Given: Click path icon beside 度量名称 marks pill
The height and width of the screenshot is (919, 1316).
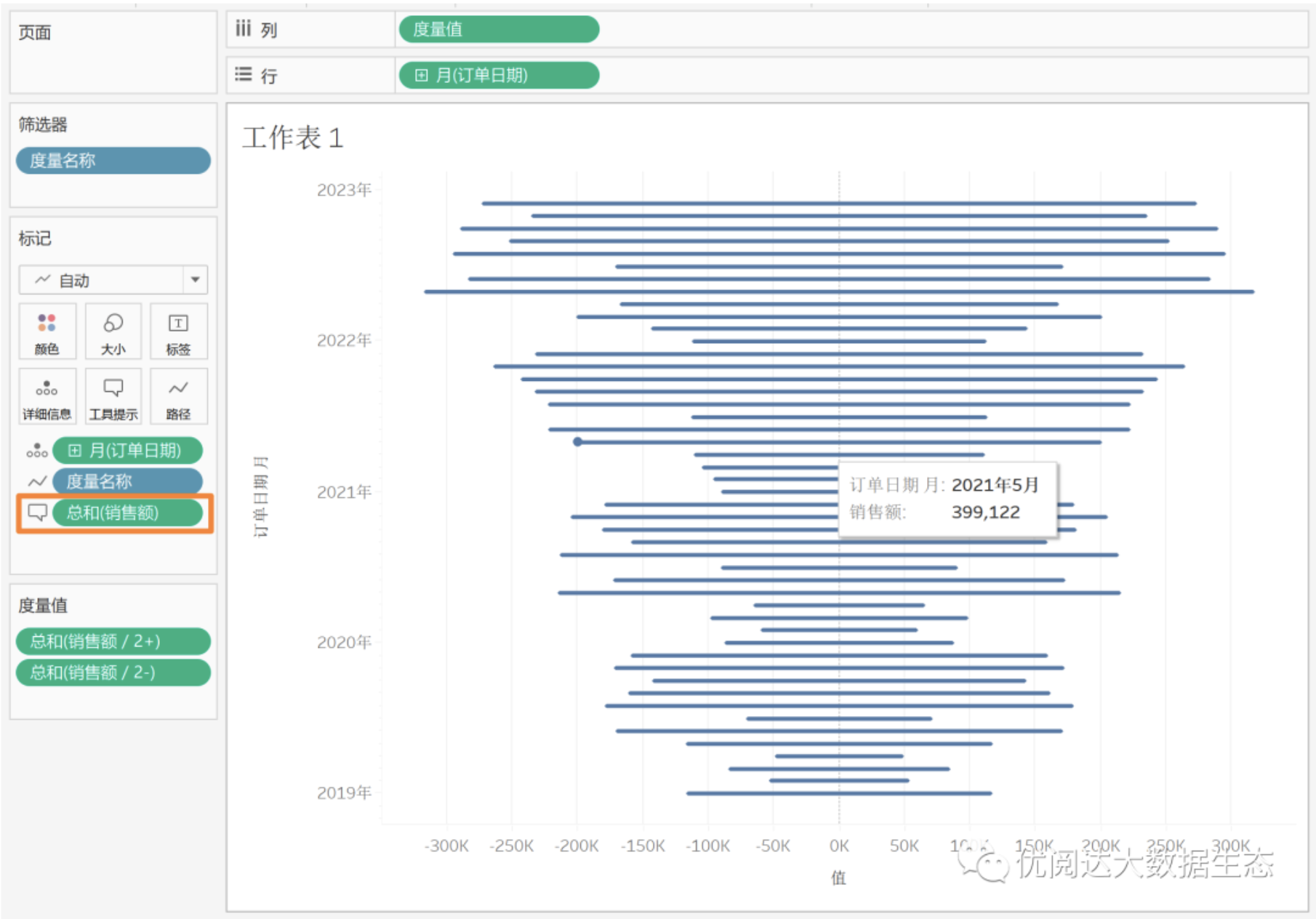Looking at the screenshot, I should [x=37, y=481].
